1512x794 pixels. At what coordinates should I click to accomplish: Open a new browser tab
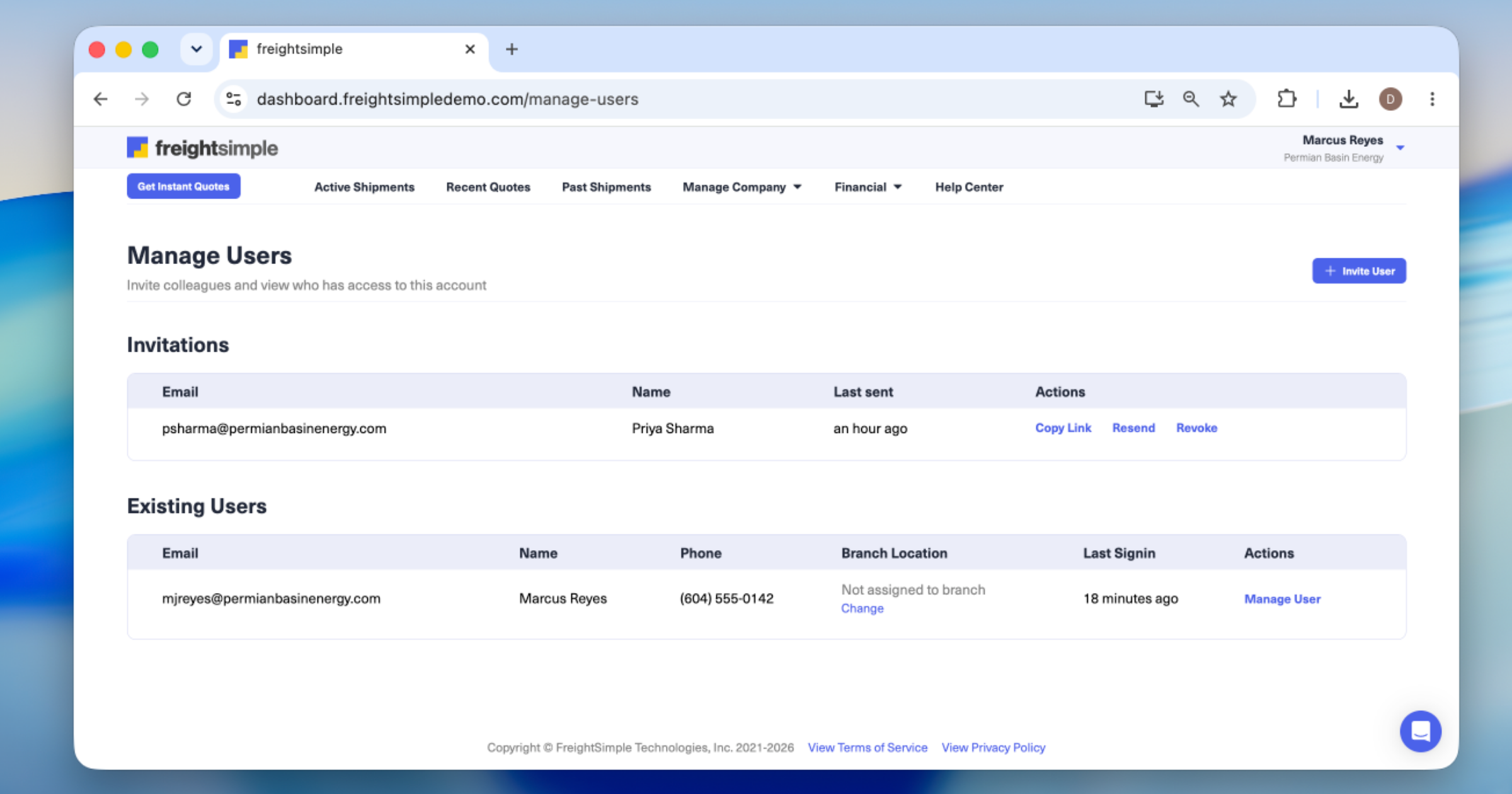(512, 49)
